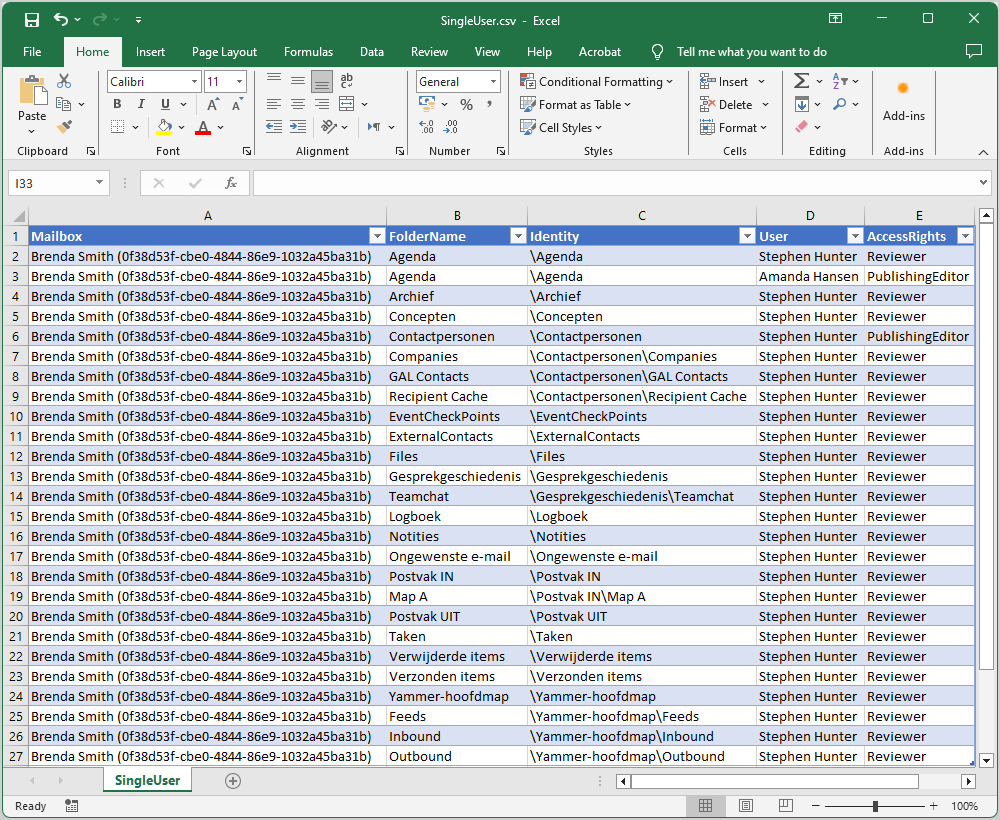The image size is (1000, 820).
Task: Apply Comma Style number formatting
Action: pos(489,104)
